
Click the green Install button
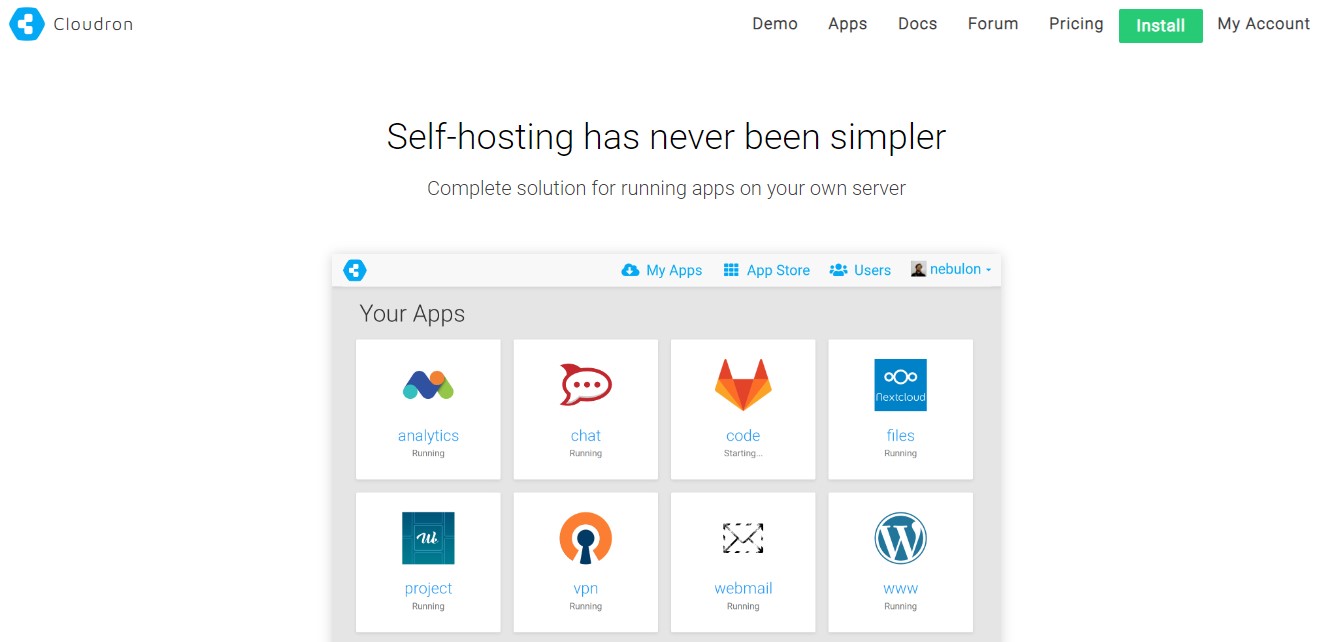tap(1159, 25)
